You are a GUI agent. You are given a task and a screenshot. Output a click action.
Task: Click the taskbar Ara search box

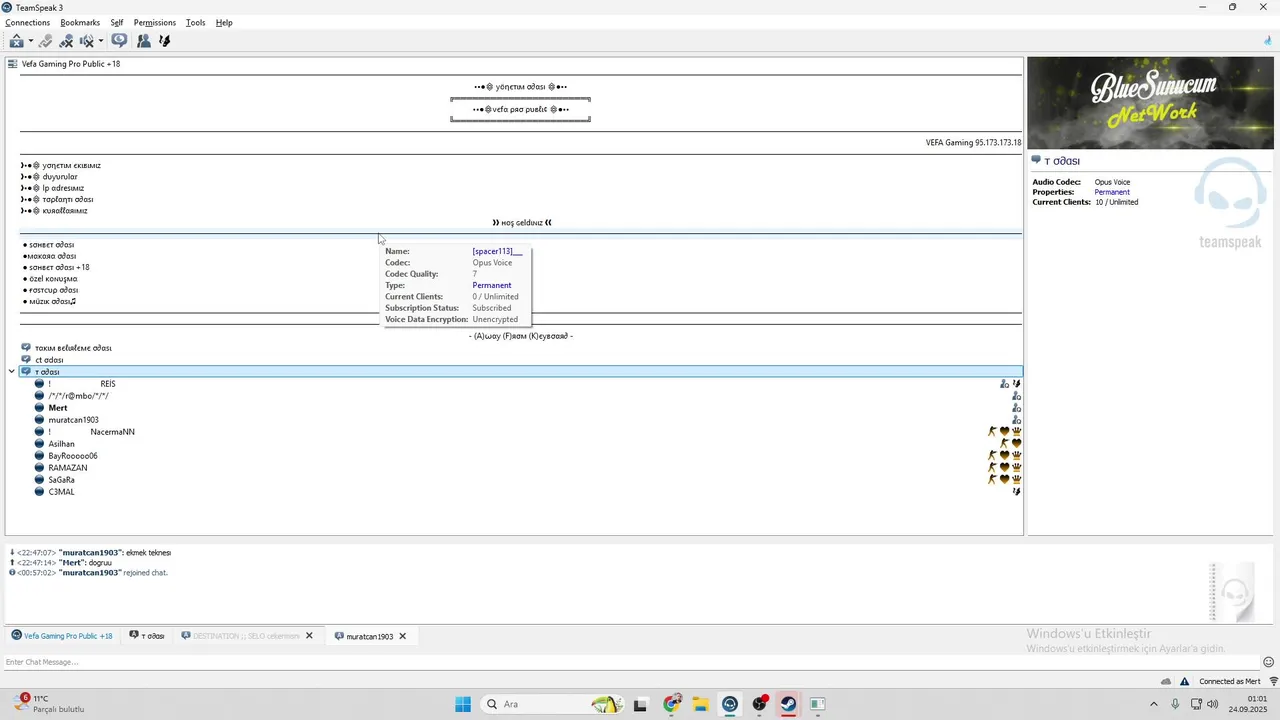pyautogui.click(x=552, y=704)
